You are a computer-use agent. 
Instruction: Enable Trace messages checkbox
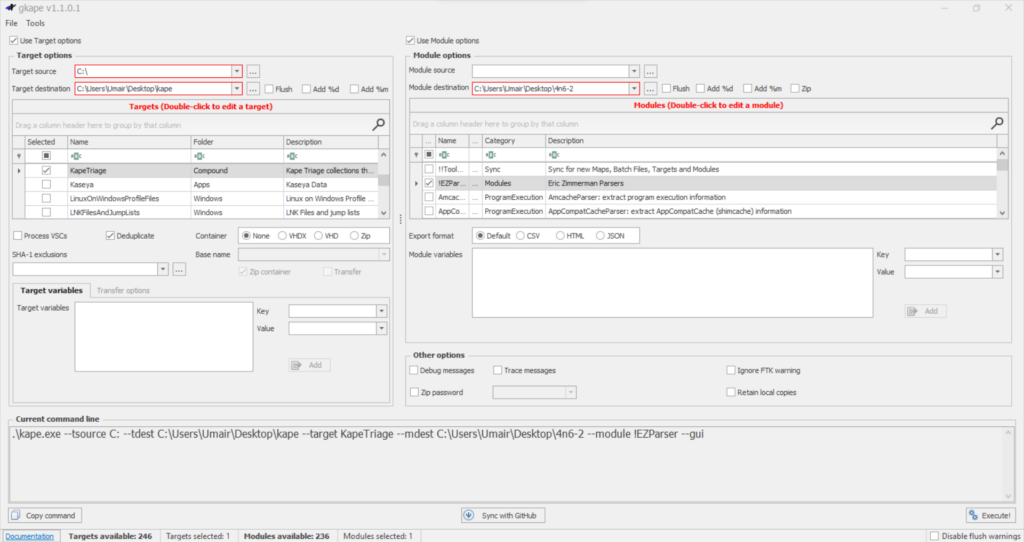(x=498, y=370)
